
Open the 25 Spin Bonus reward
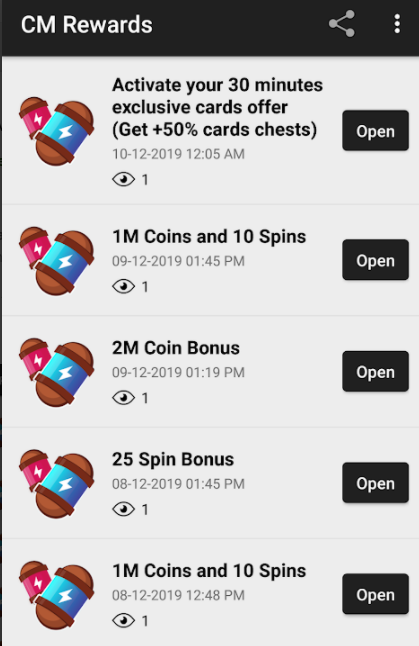pos(375,483)
